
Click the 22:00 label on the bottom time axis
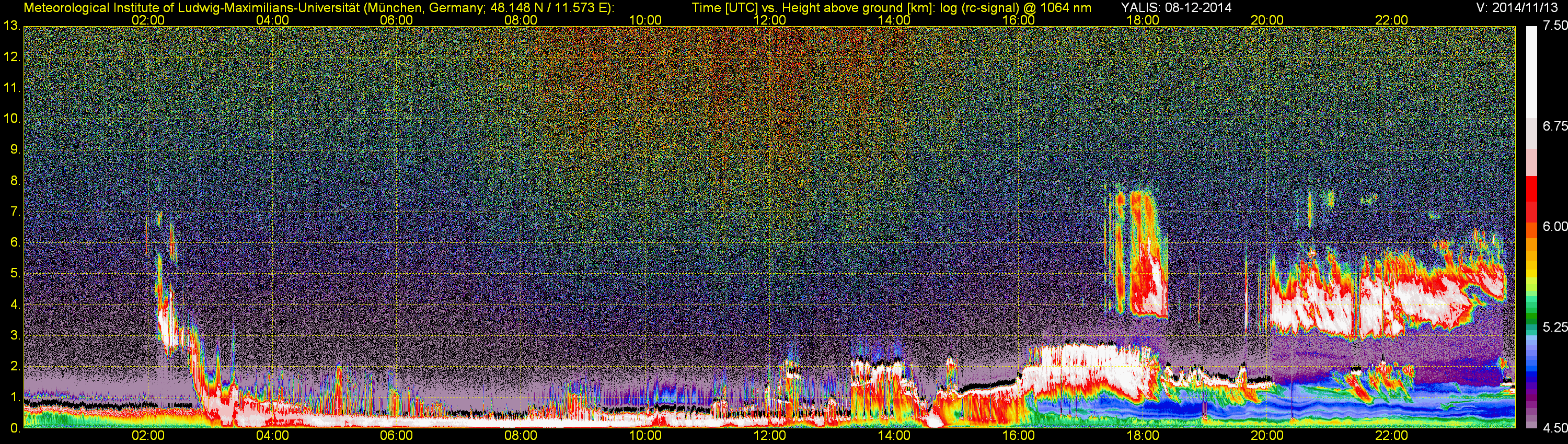(1391, 436)
